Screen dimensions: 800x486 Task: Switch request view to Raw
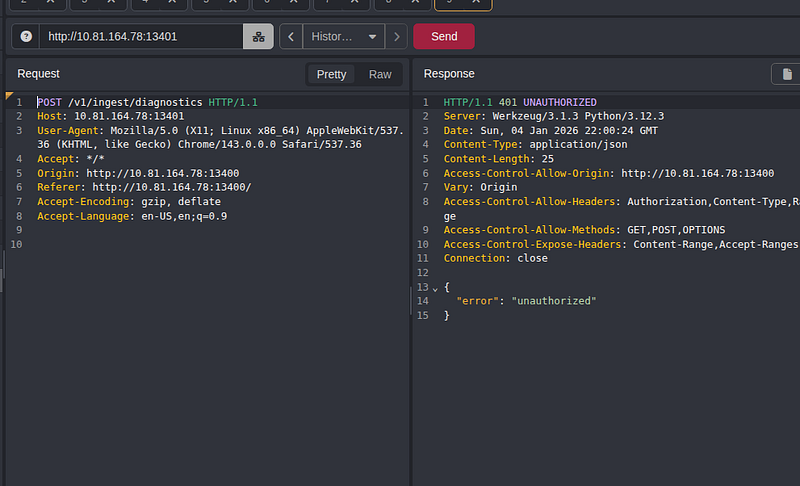[x=380, y=74]
